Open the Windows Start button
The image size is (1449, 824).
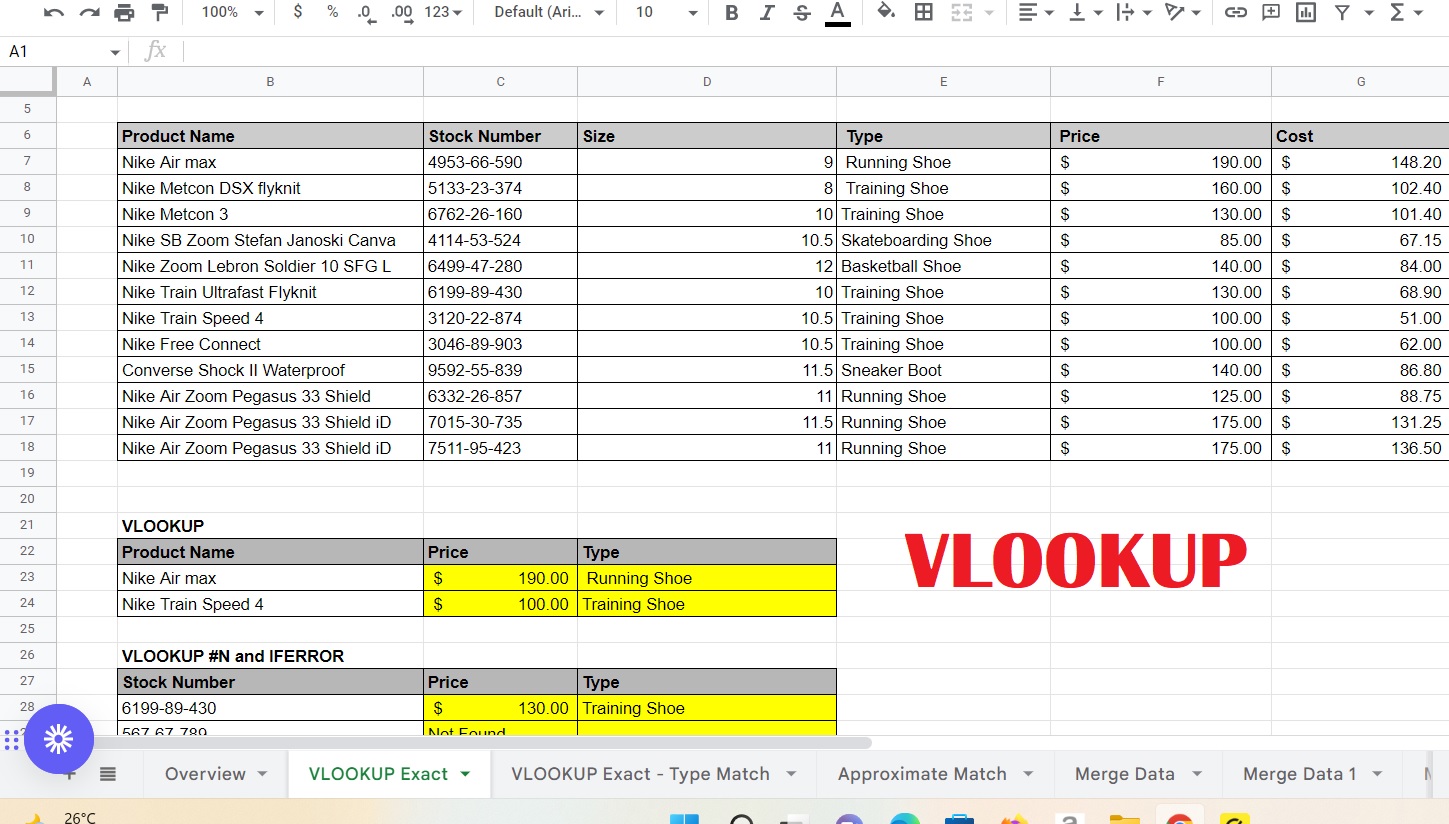coord(684,819)
